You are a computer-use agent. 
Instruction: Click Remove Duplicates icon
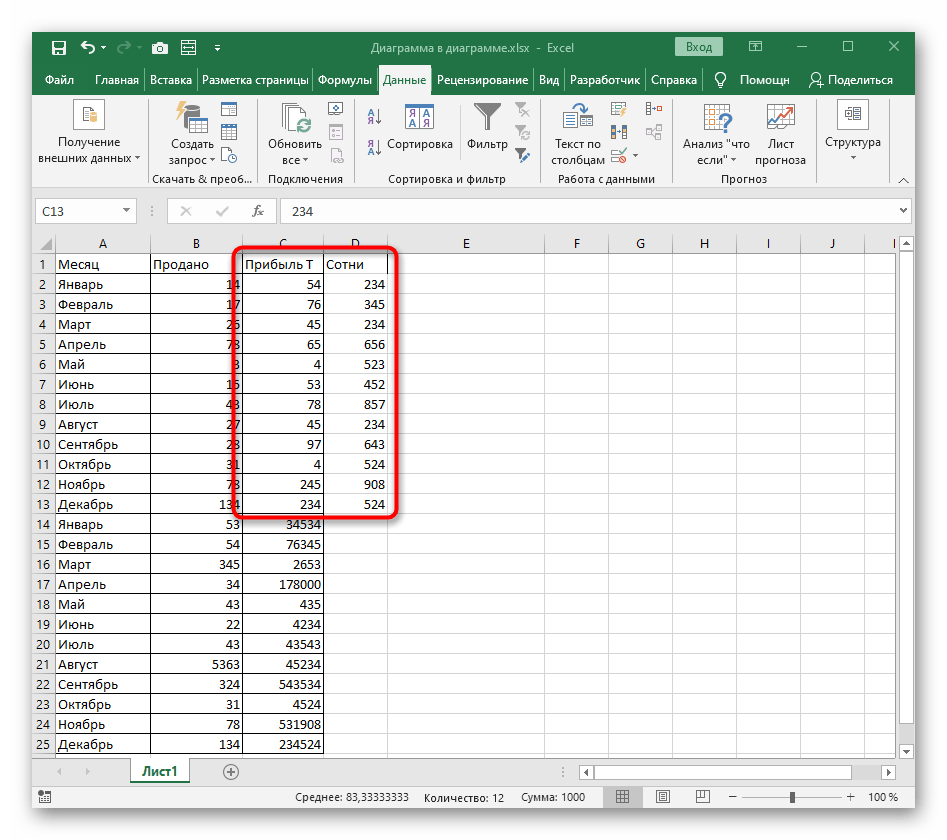618,132
